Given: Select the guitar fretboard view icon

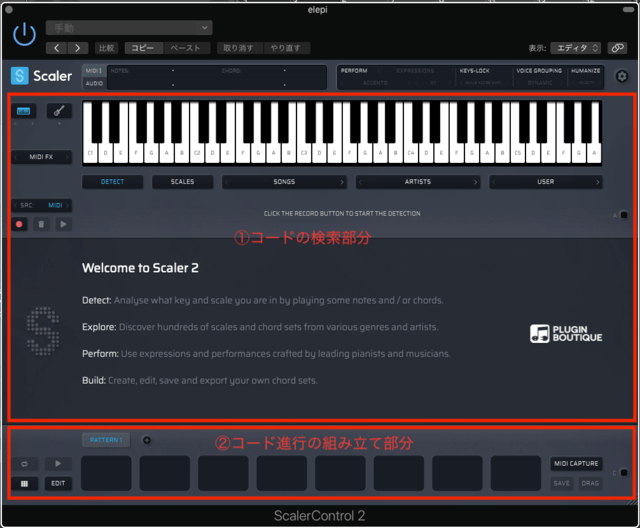Looking at the screenshot, I should point(59,111).
